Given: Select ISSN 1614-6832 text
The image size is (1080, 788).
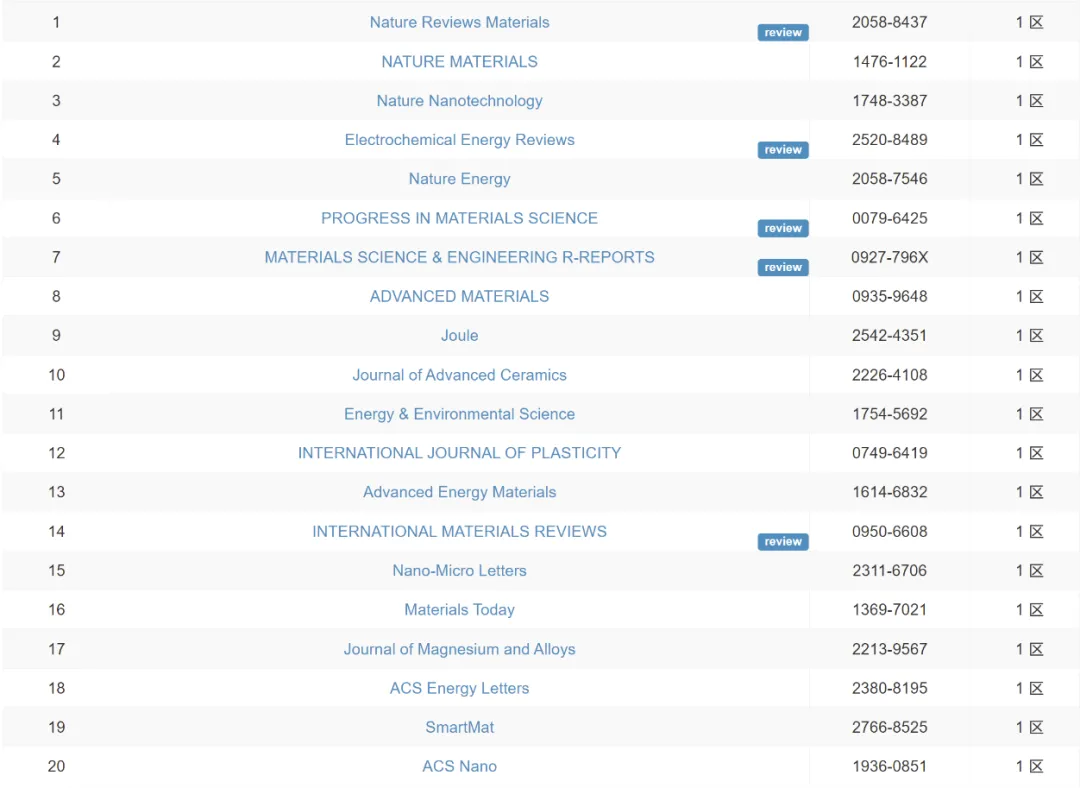Looking at the screenshot, I should (889, 492).
